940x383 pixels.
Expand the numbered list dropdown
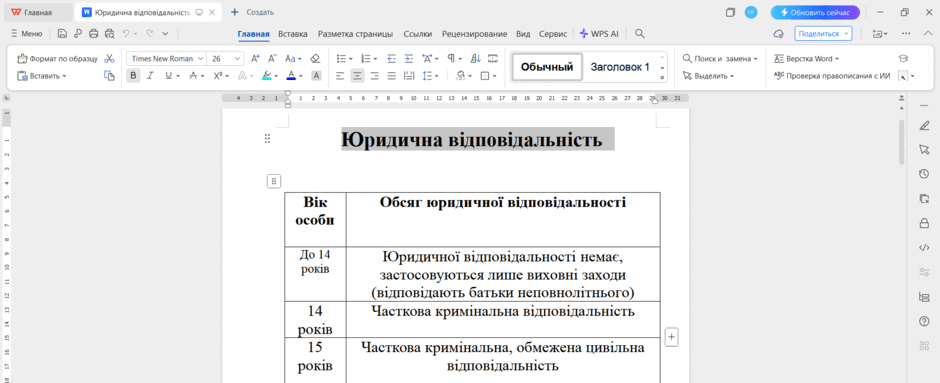[x=375, y=59]
